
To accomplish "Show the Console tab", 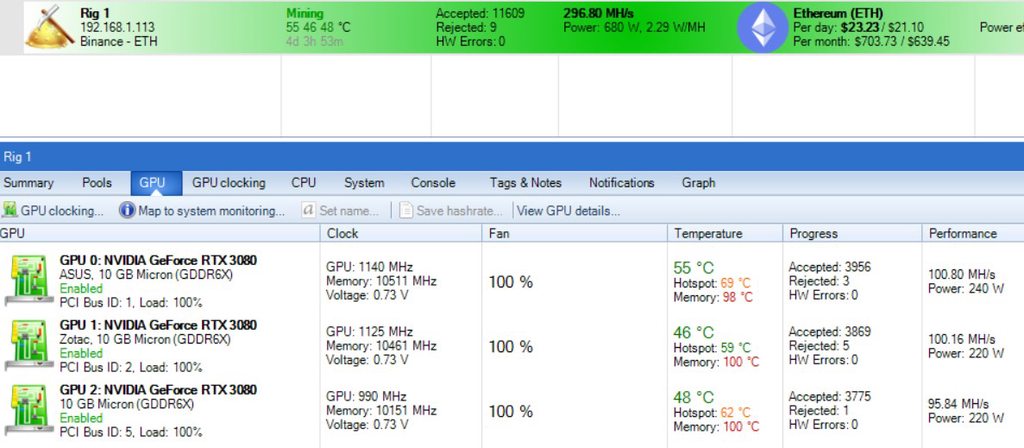I will coord(433,183).
